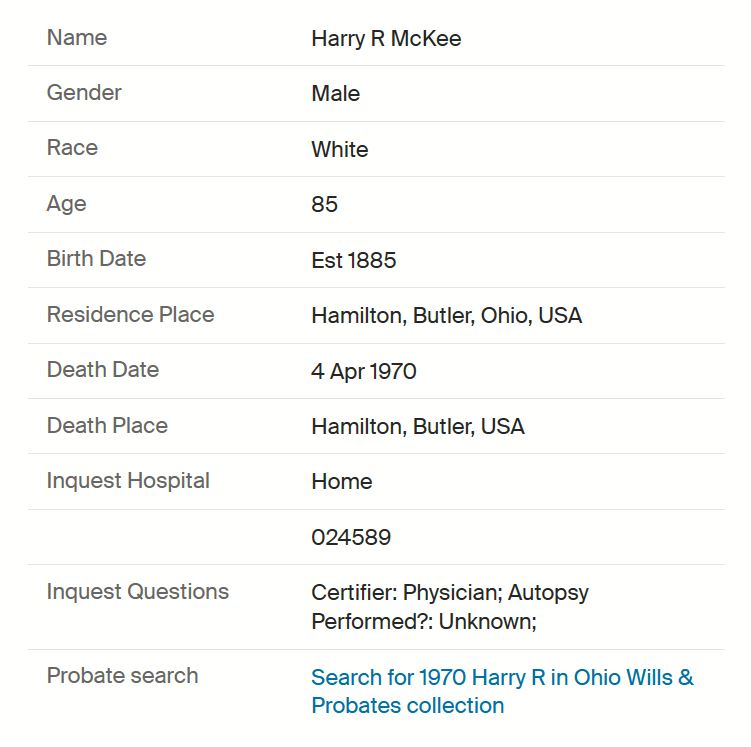Screen dimensions: 751x747
Task: Click the Death Place label
Action: pyautogui.click(x=107, y=425)
